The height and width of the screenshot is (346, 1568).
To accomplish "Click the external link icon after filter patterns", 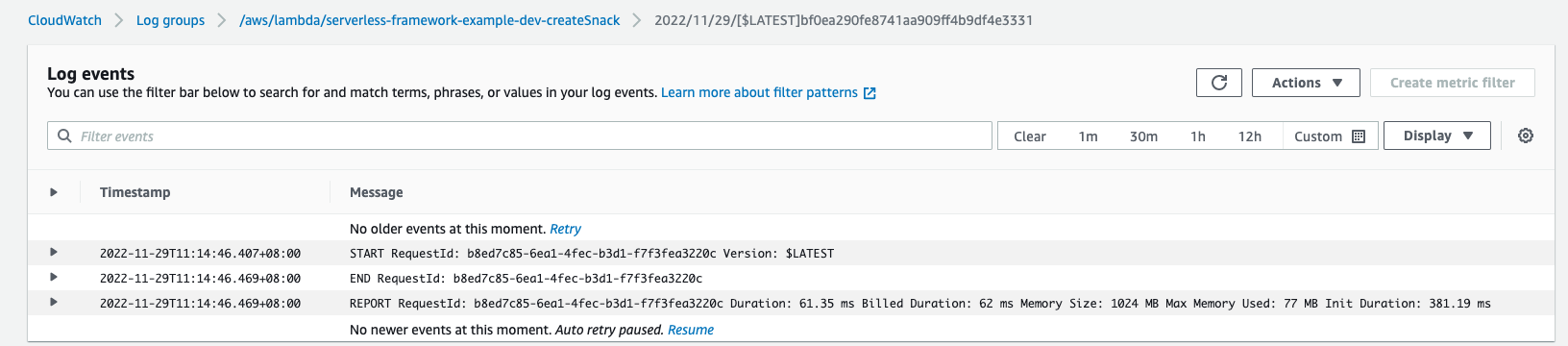I will coord(870,93).
